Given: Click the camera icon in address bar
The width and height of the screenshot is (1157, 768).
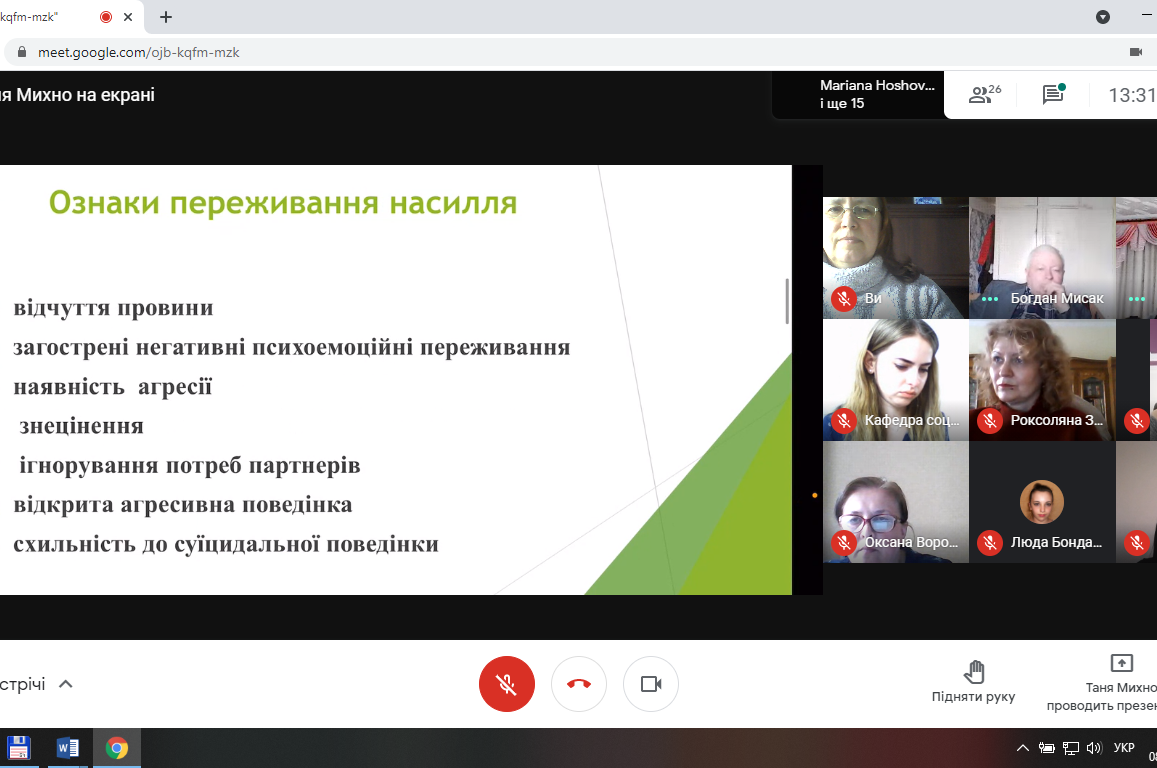Looking at the screenshot, I should click(x=1135, y=52).
